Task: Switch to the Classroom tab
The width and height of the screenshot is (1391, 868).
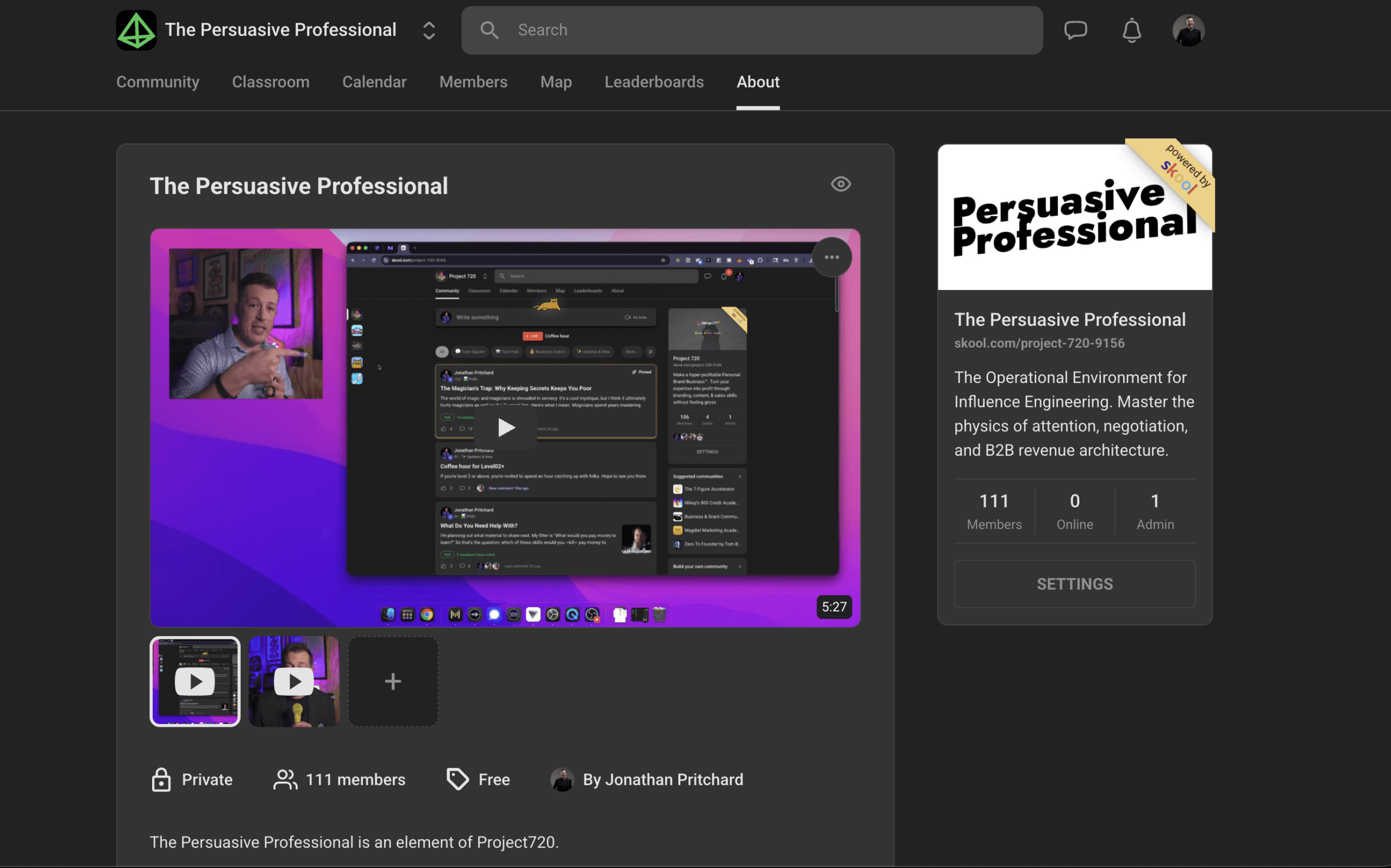Action: point(271,82)
